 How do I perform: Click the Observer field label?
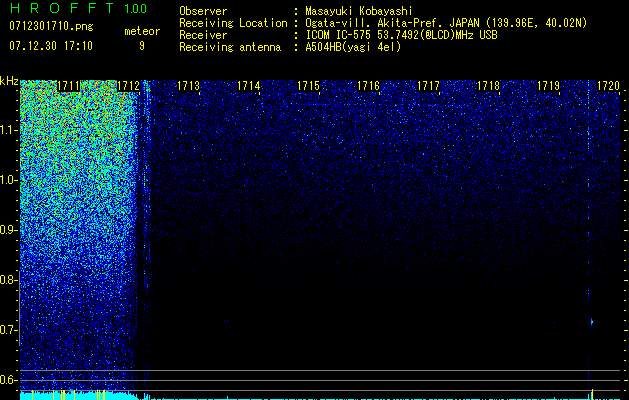pos(203,12)
